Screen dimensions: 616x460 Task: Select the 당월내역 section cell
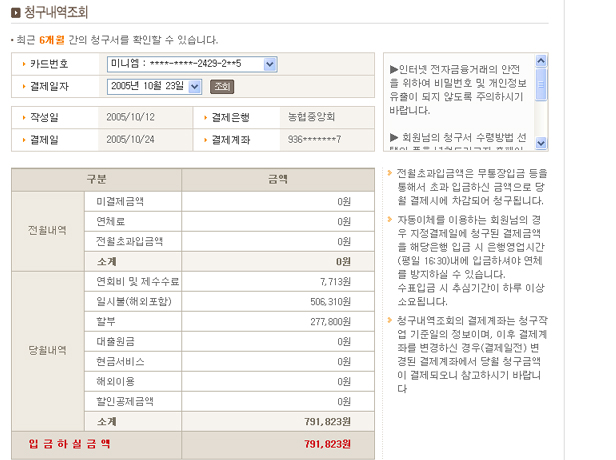point(47,350)
